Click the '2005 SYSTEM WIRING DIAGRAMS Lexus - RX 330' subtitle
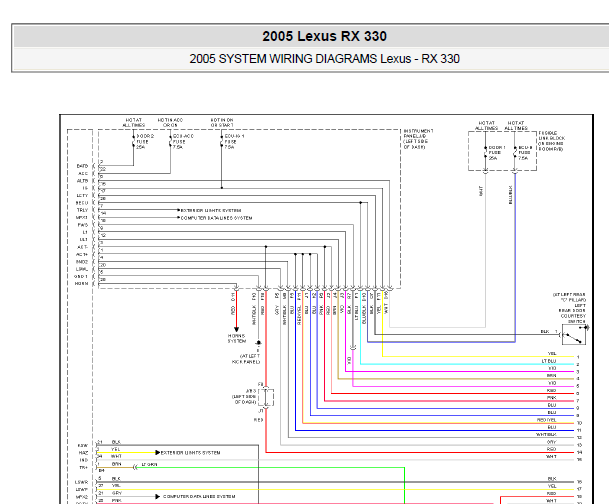The image size is (609, 504). [324, 59]
